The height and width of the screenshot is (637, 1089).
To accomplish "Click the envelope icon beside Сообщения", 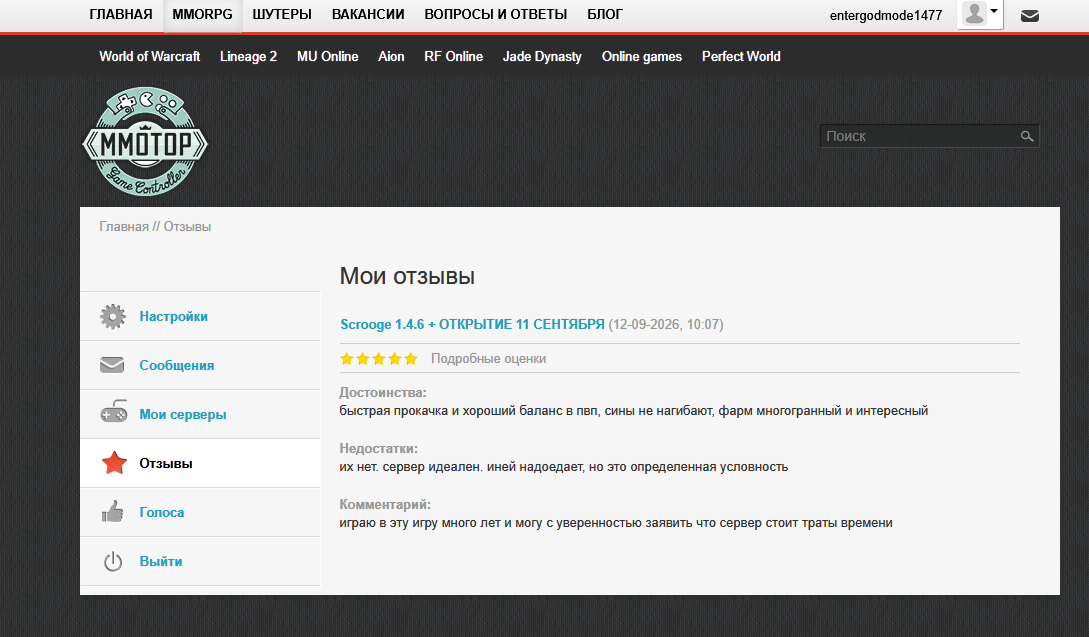I will pos(113,365).
